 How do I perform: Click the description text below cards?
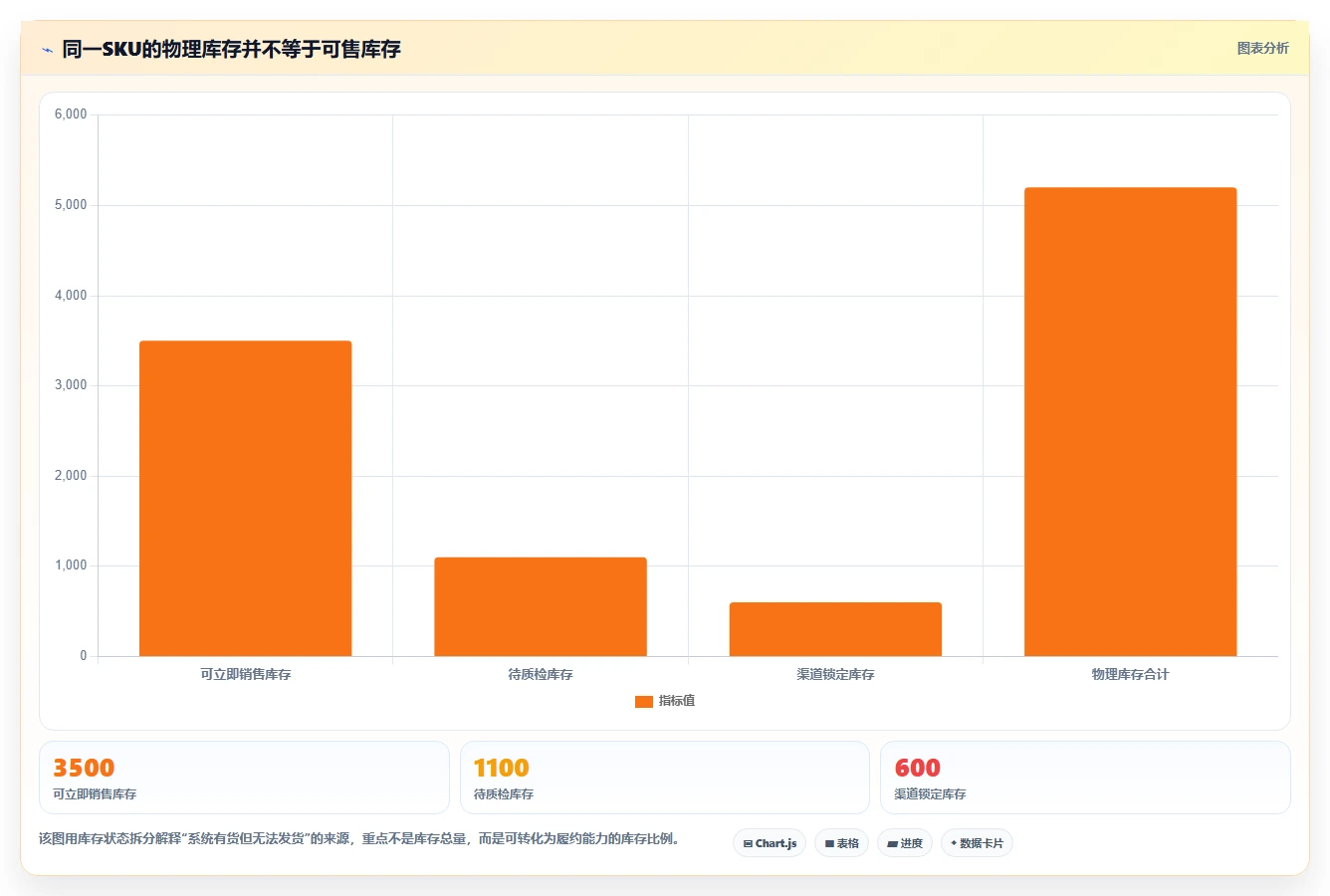coord(361,838)
